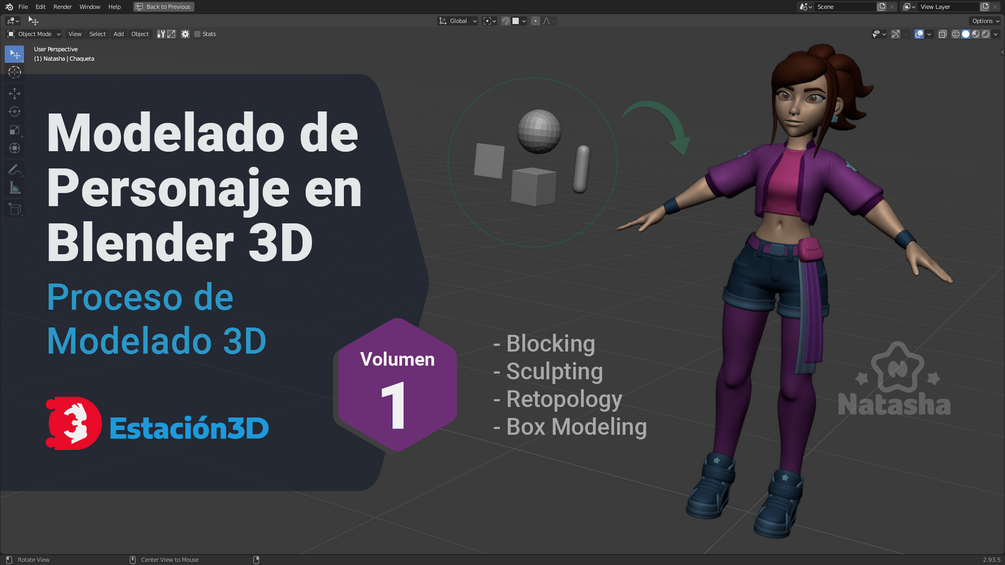1005x565 pixels.
Task: Activate the Scale tool
Action: click(x=14, y=130)
